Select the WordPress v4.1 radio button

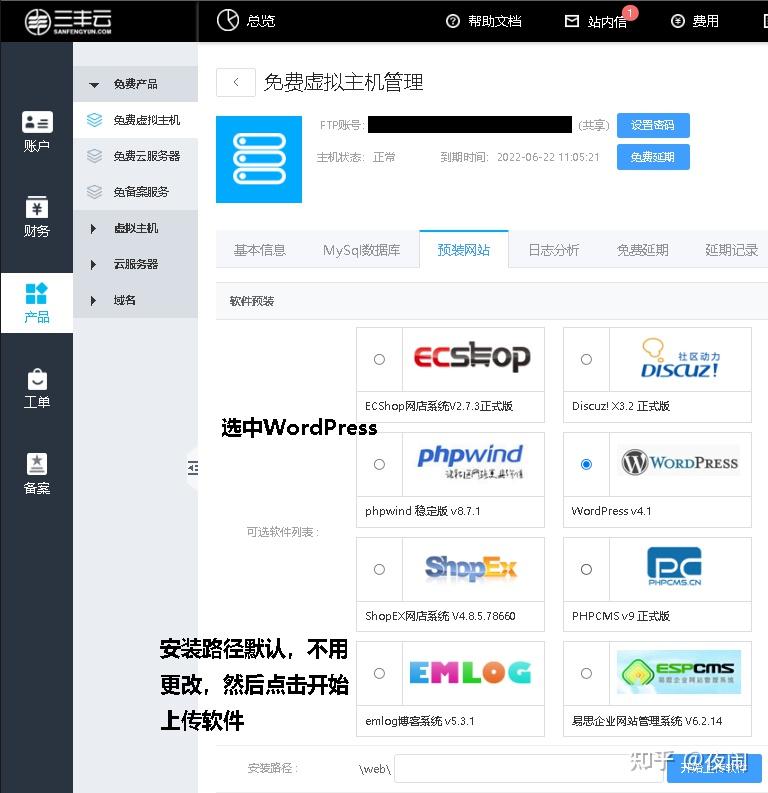[586, 464]
